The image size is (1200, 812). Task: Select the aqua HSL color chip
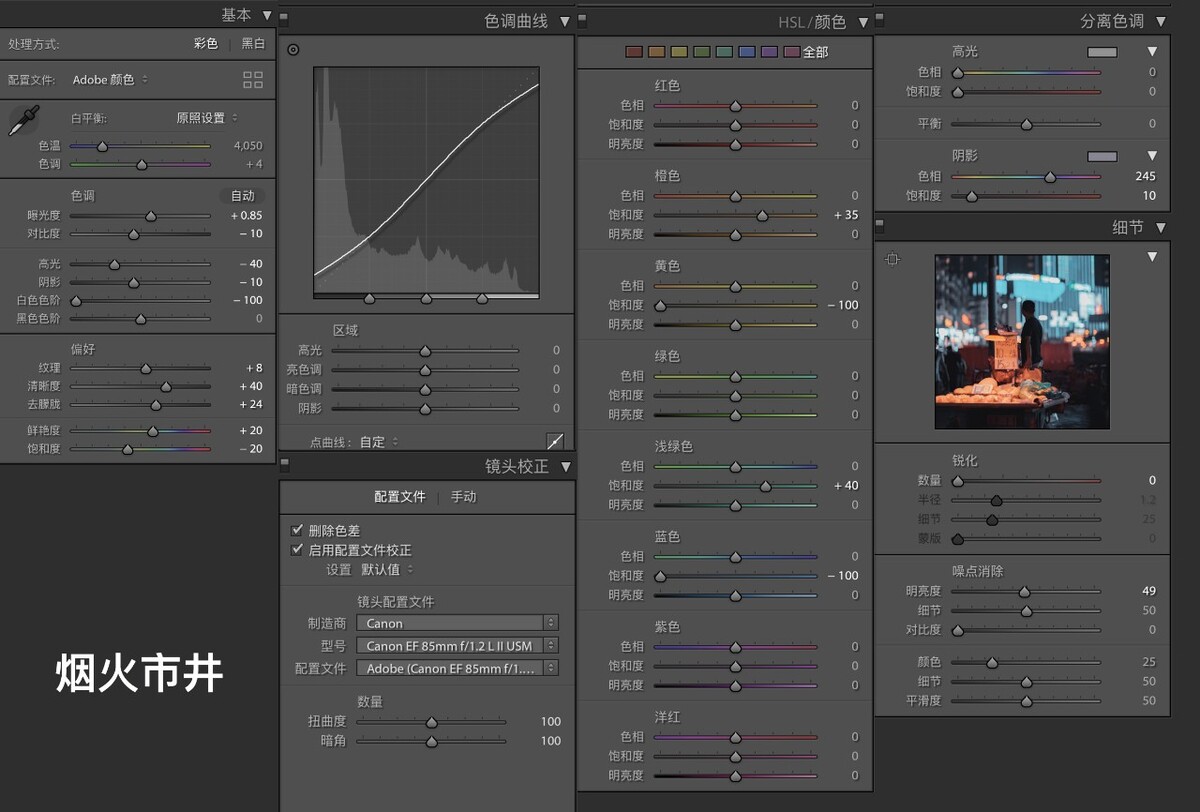(x=724, y=52)
